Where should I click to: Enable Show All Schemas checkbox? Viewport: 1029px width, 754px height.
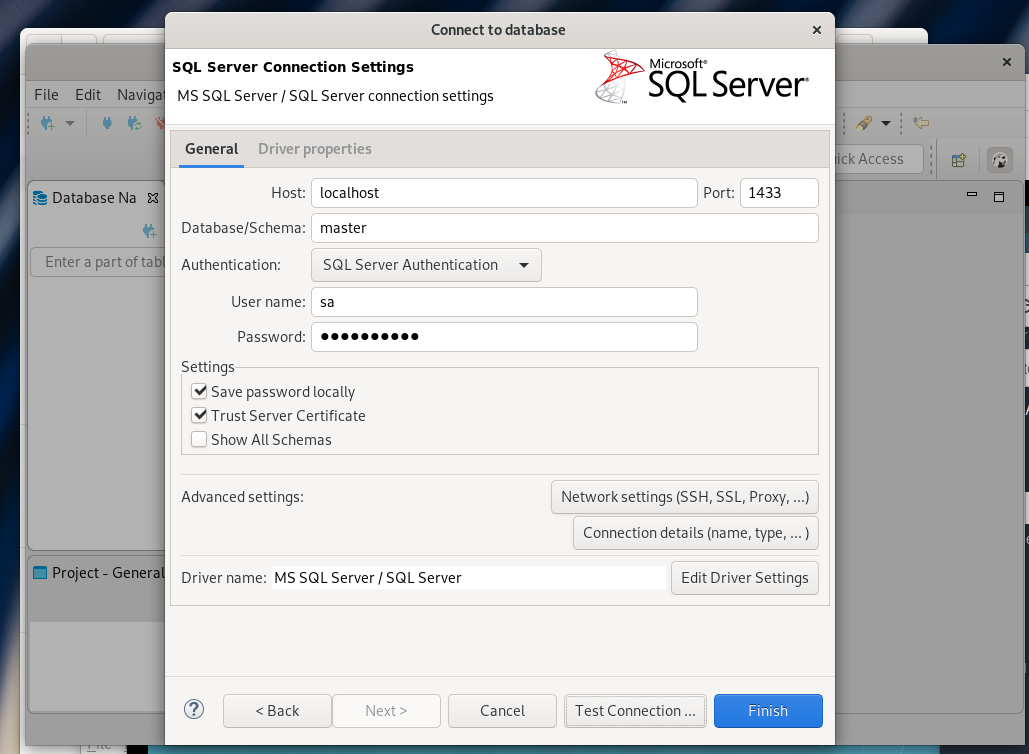[200, 440]
